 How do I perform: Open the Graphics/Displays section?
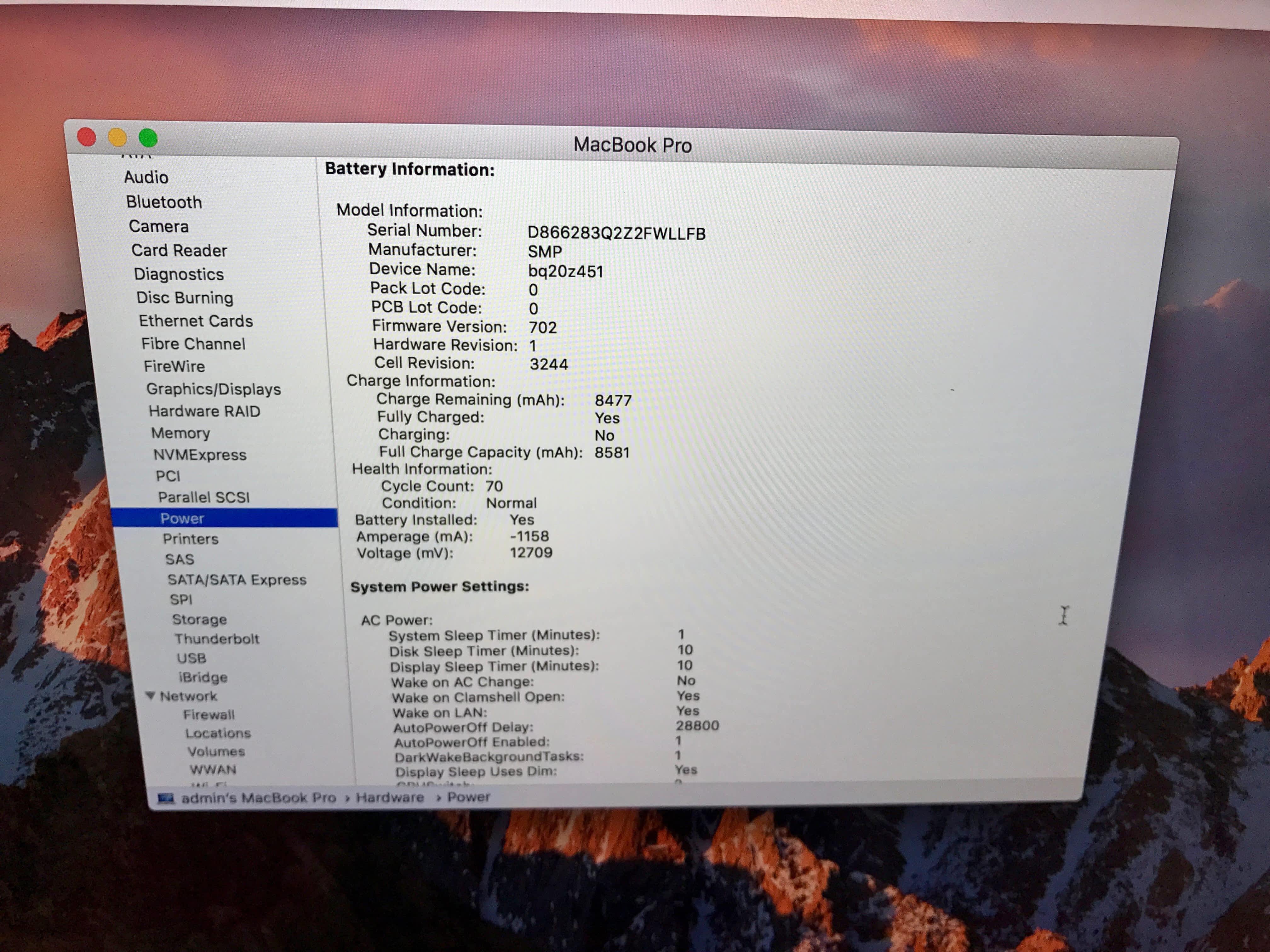point(213,389)
